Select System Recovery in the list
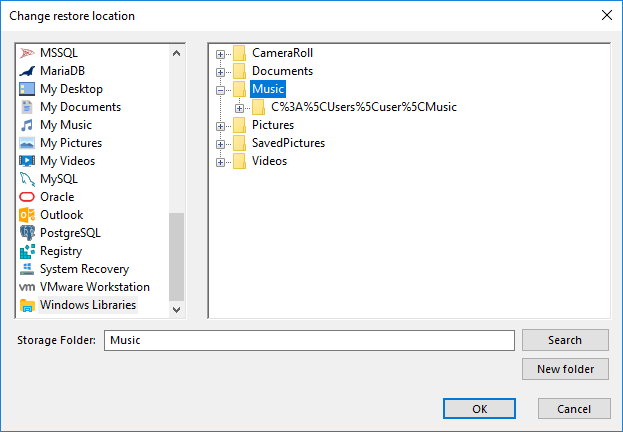The width and height of the screenshot is (623, 432). click(85, 269)
